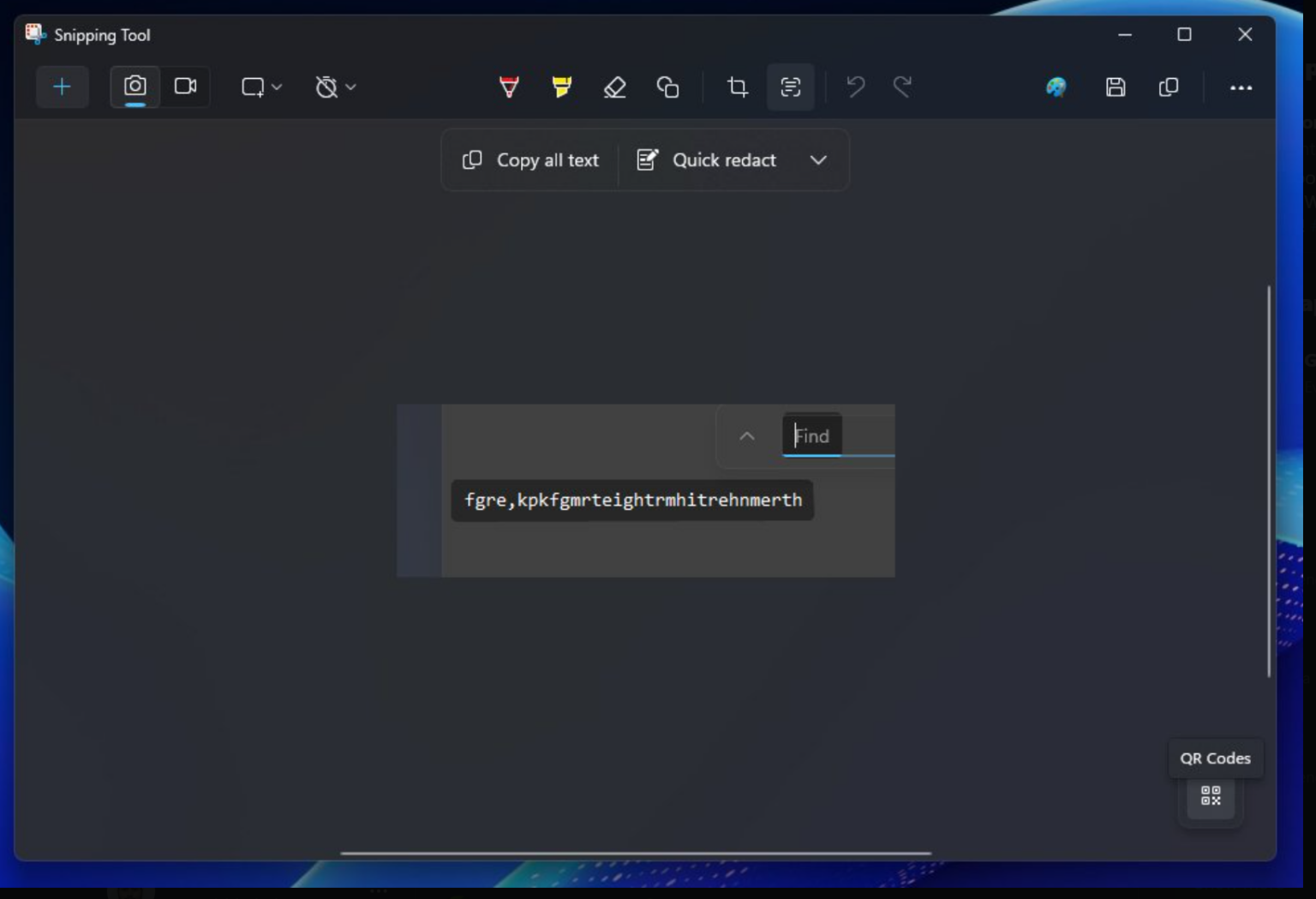
Task: Open the See more menu
Action: (x=1241, y=87)
